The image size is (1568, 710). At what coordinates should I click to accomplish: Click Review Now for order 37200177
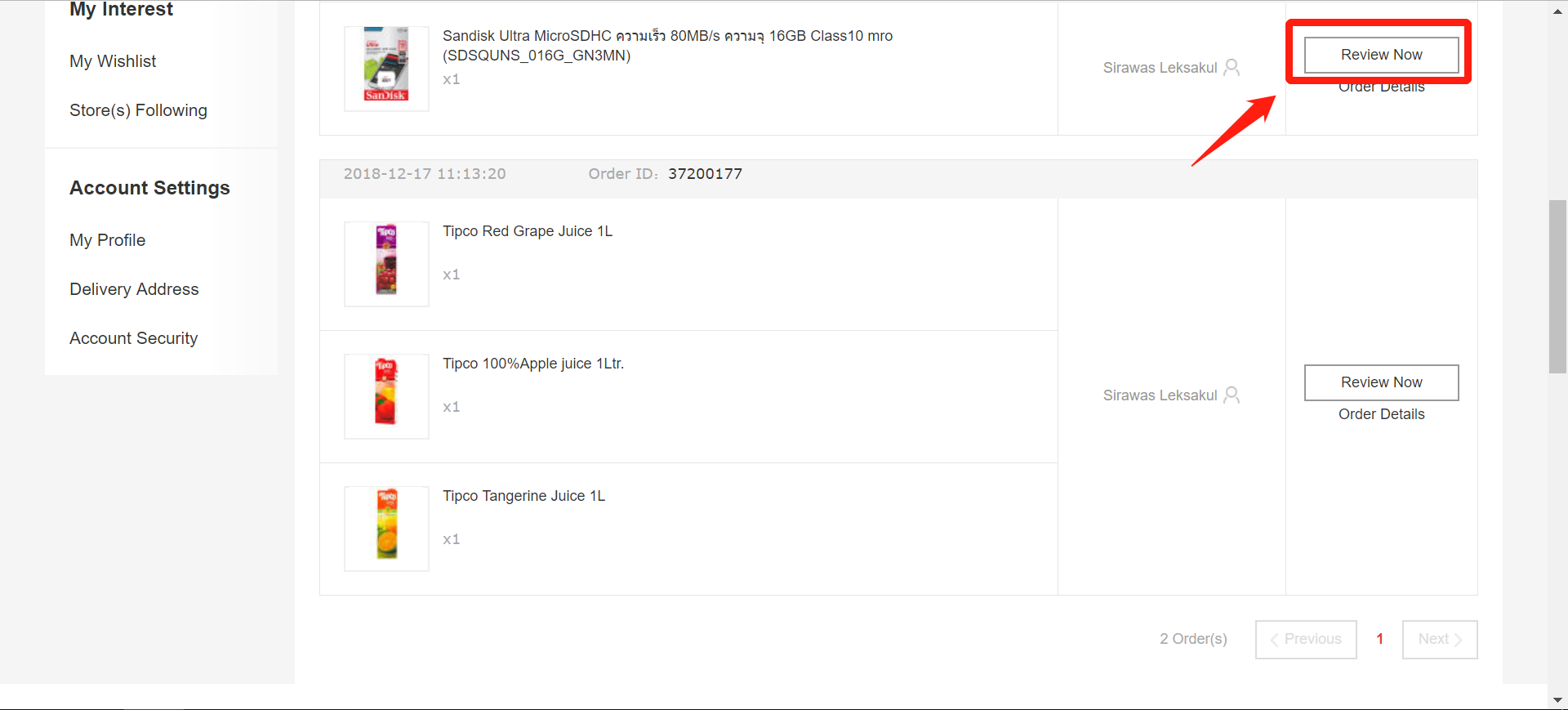point(1381,382)
